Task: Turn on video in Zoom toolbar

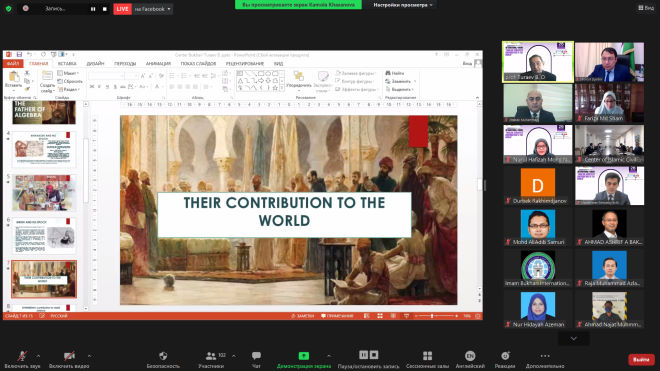Action: point(69,356)
